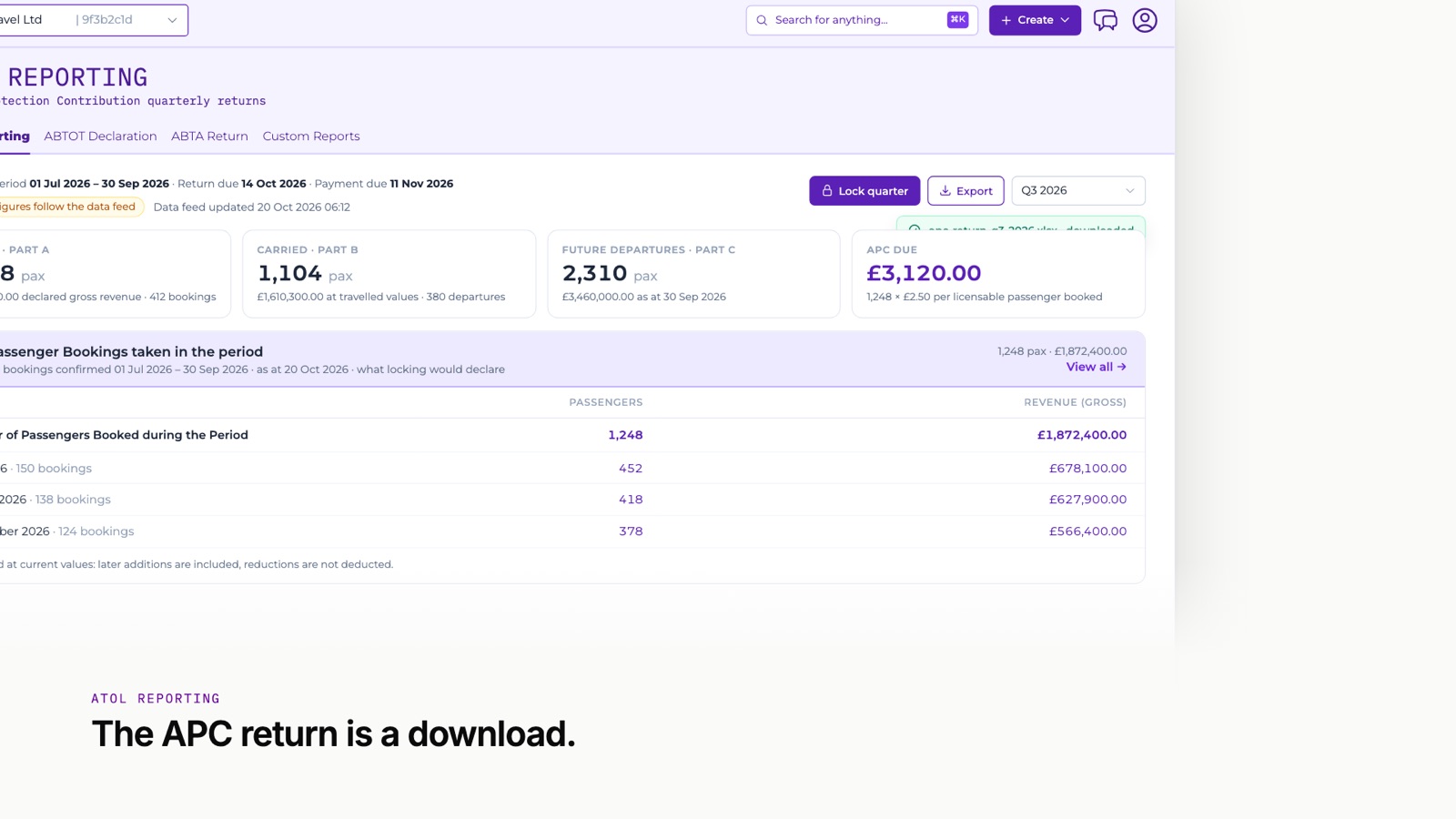
Task: Focus the Search for anything field
Action: [x=862, y=20]
